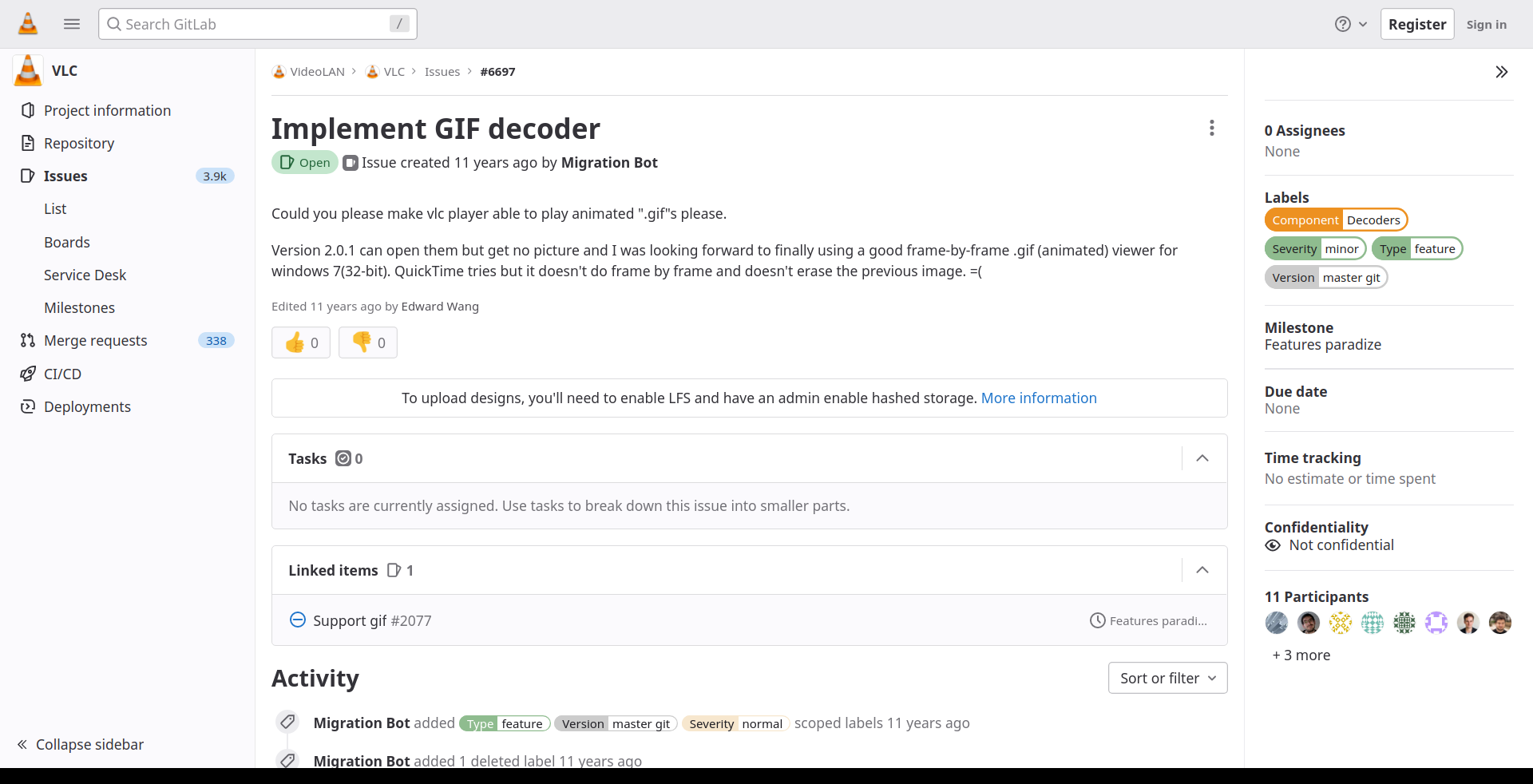Collapse the Linked items section
Screen dimensions: 1533x784
1202,570
